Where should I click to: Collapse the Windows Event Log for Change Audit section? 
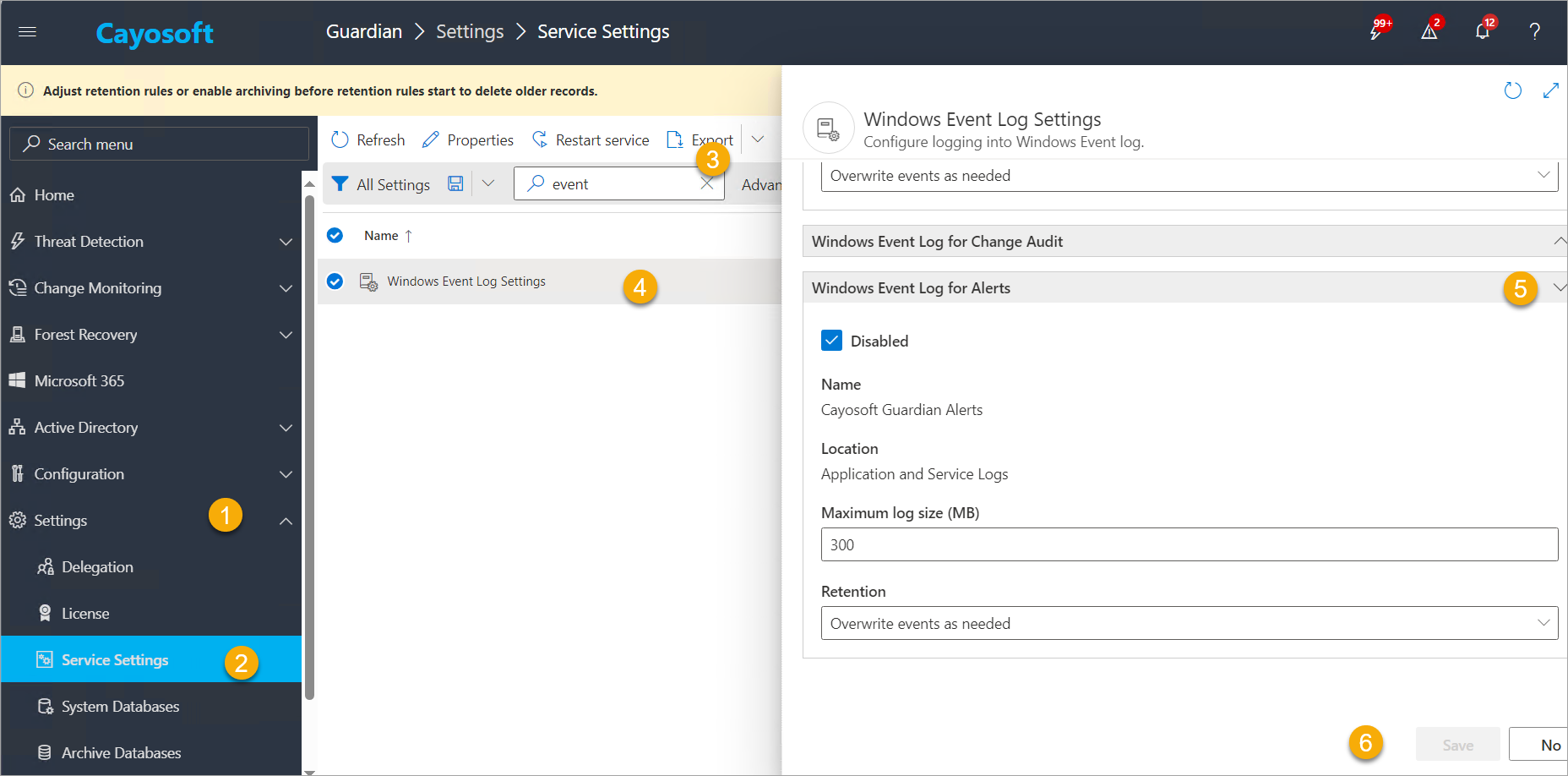tap(1559, 242)
